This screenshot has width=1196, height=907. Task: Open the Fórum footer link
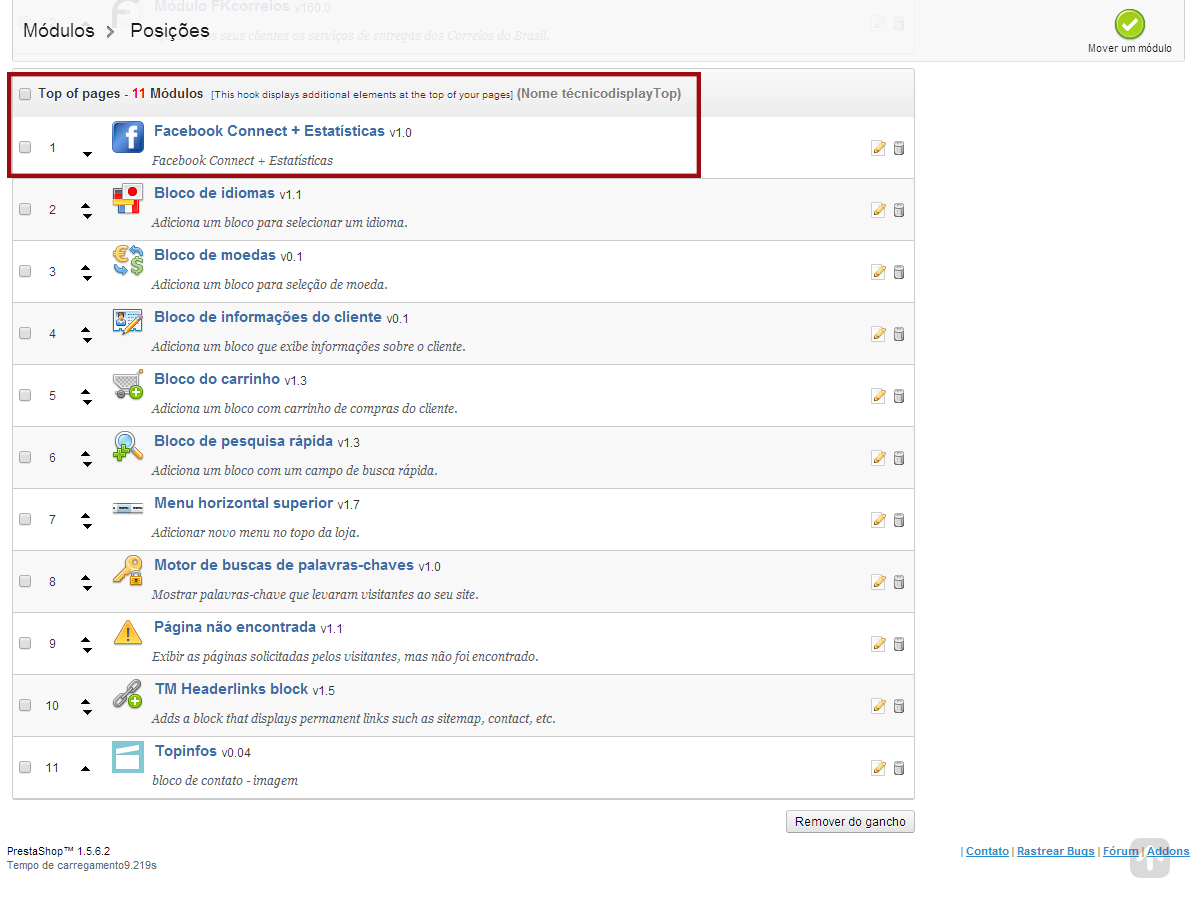point(1120,851)
